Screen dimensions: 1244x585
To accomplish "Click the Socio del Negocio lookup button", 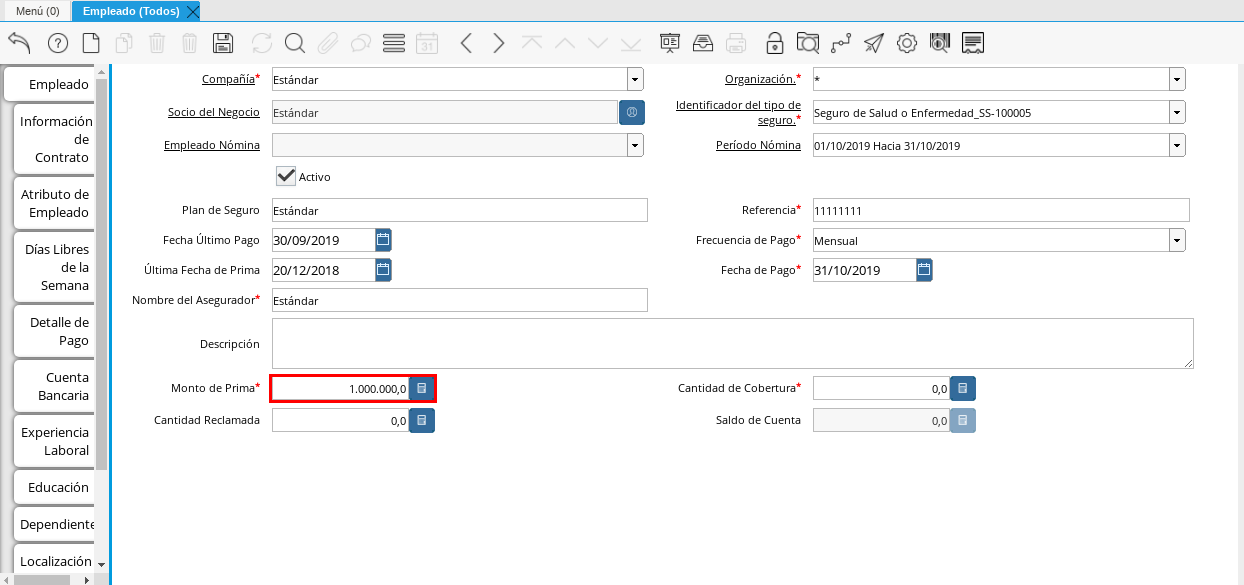I will (x=632, y=113).
